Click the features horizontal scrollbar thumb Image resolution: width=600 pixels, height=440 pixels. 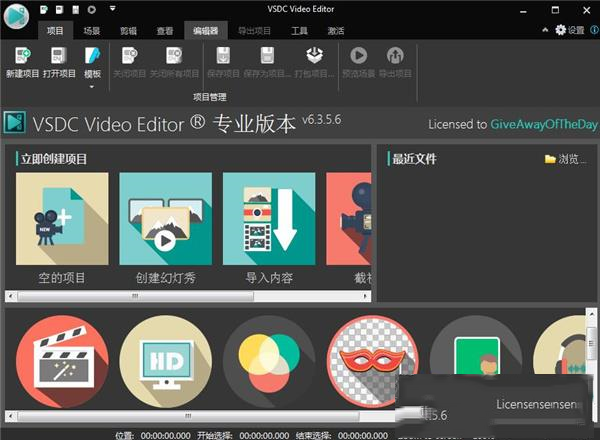188,416
